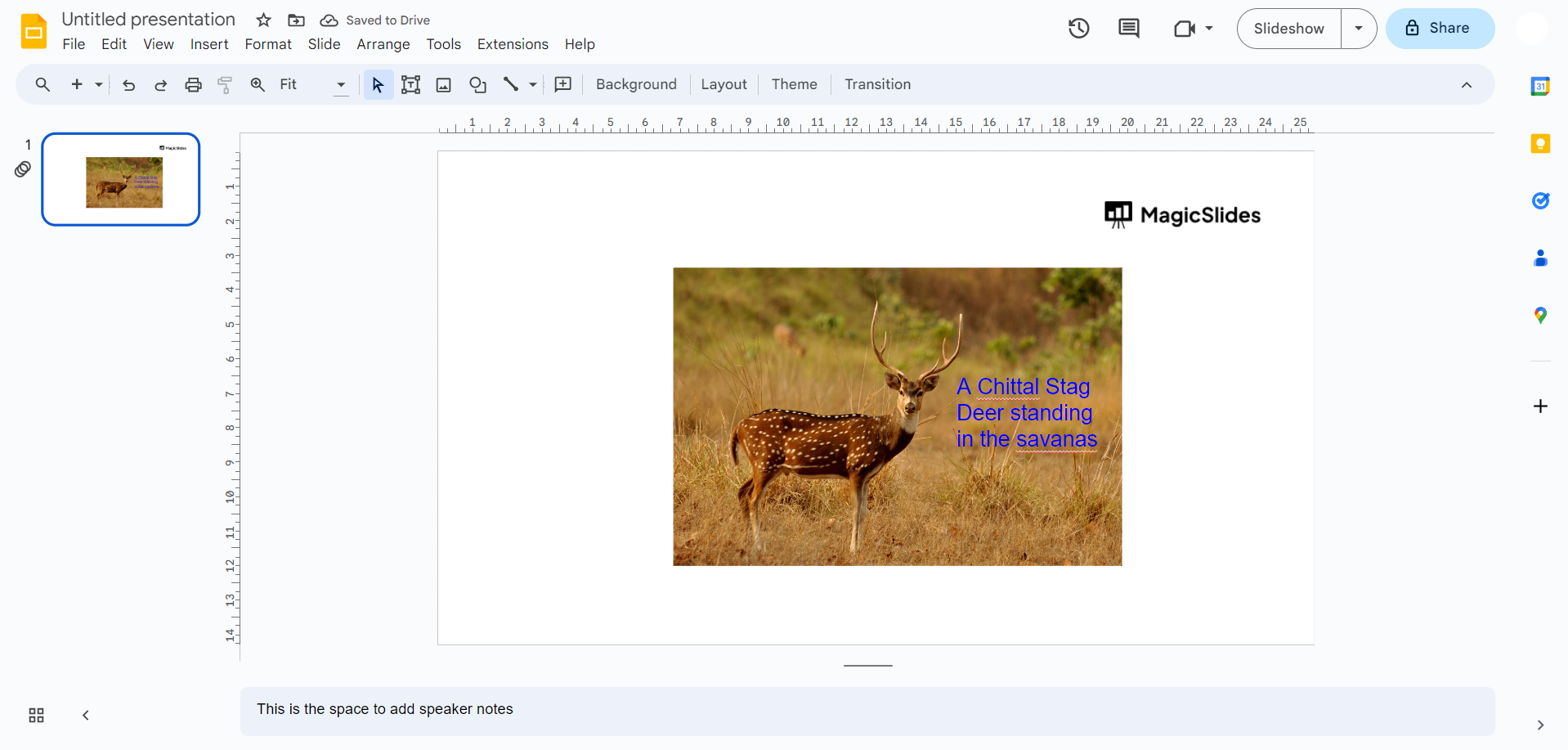Viewport: 1568px width, 750px height.
Task: Toggle the zoom tool
Action: (257, 84)
